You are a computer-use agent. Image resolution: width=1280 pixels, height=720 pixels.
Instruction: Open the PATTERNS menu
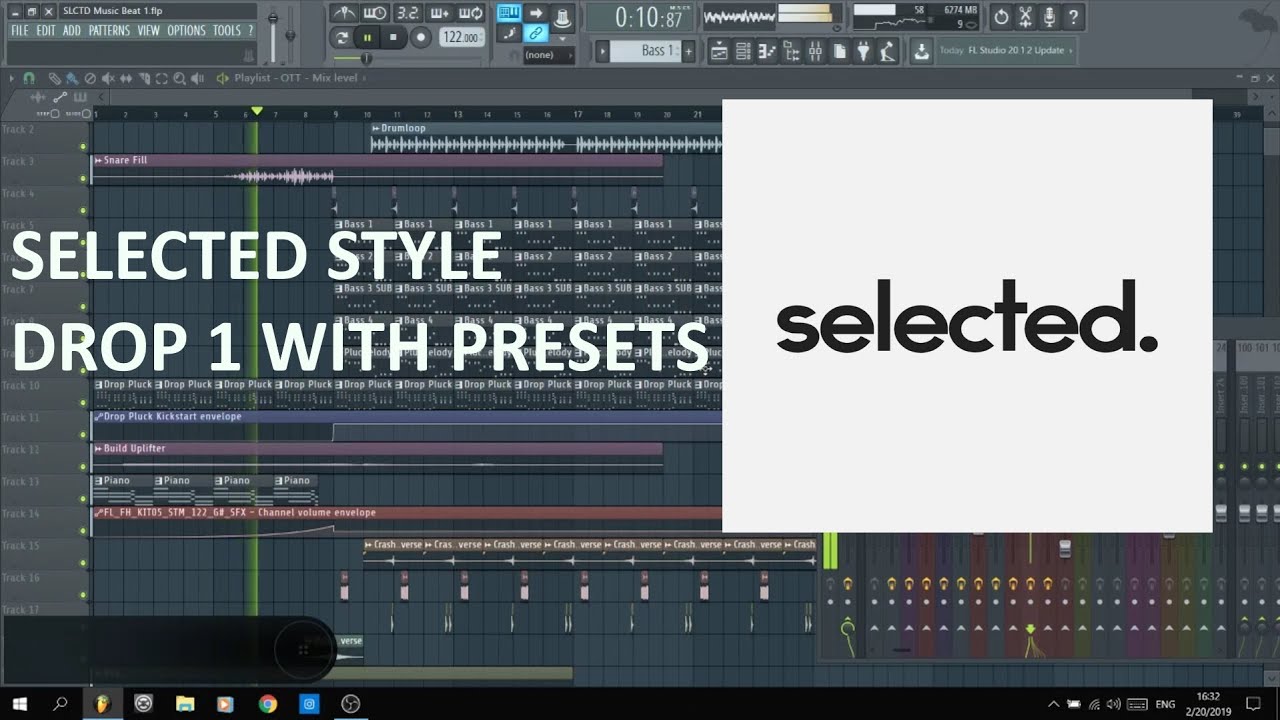(x=109, y=31)
